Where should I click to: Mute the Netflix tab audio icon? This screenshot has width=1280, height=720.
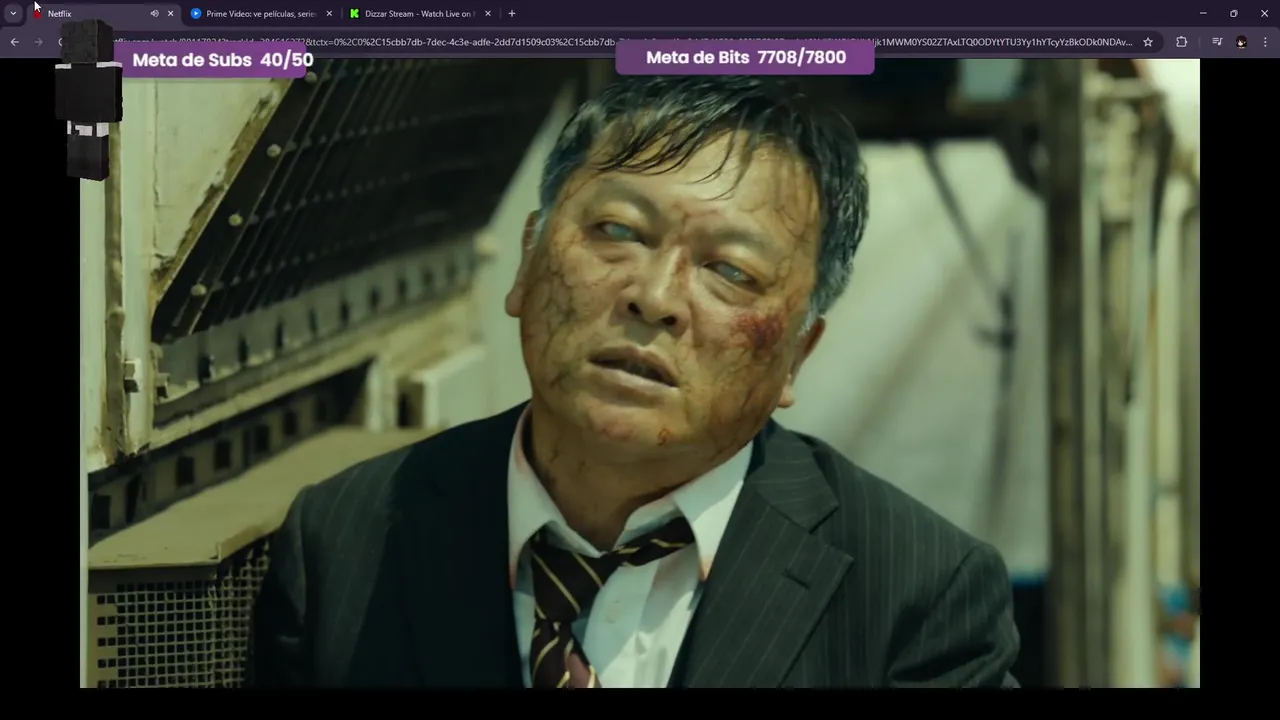pyautogui.click(x=154, y=14)
